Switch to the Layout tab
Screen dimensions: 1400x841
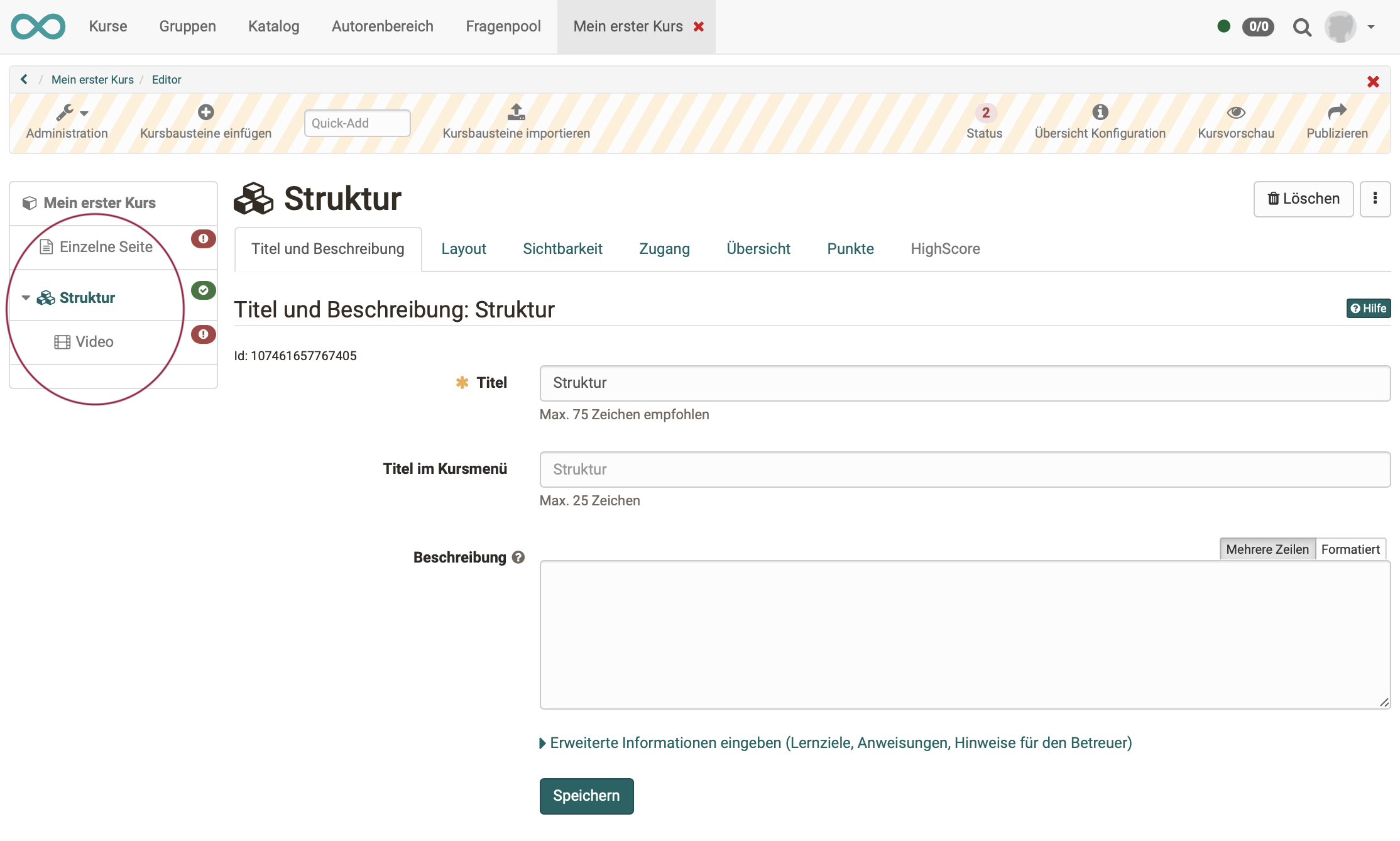coord(464,249)
